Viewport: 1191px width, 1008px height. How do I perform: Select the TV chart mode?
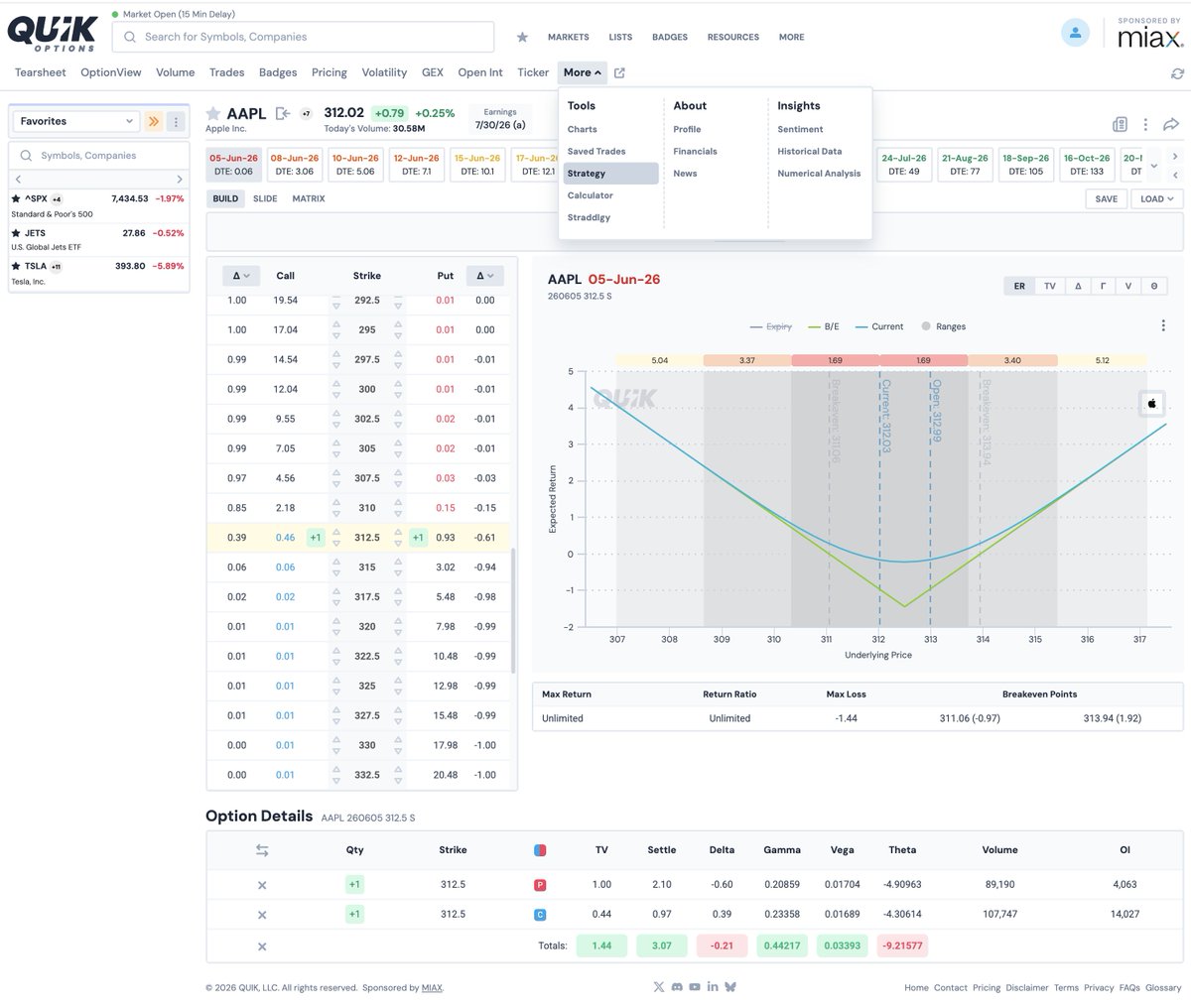click(x=1050, y=286)
